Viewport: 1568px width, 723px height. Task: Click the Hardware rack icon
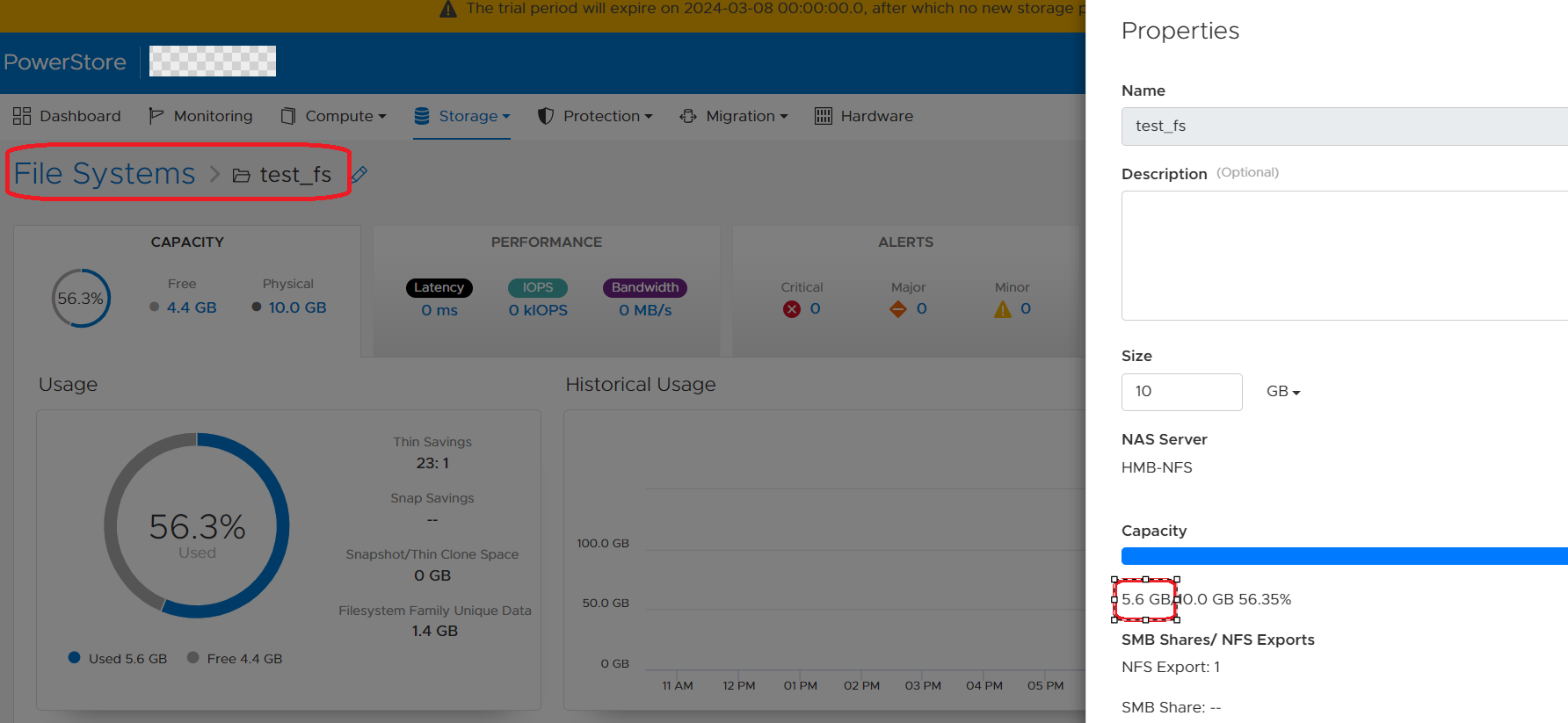pyautogui.click(x=823, y=116)
